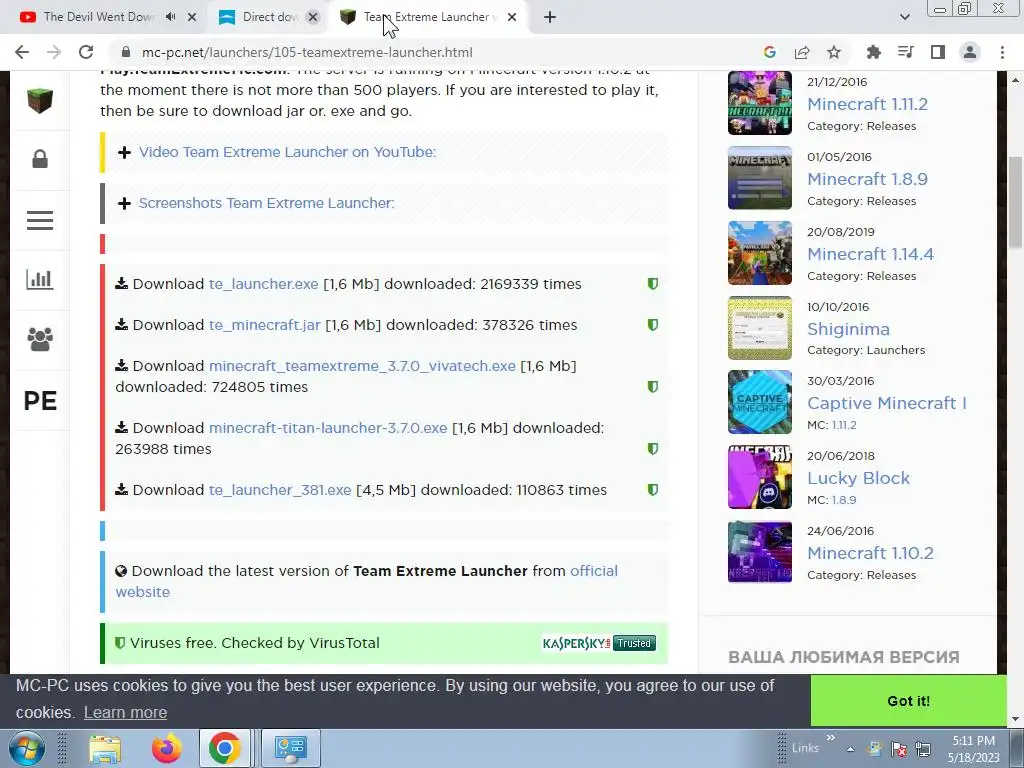Screen dimensions: 1024x768
Task: Accept cookies with Got it! button
Action: (x=908, y=701)
